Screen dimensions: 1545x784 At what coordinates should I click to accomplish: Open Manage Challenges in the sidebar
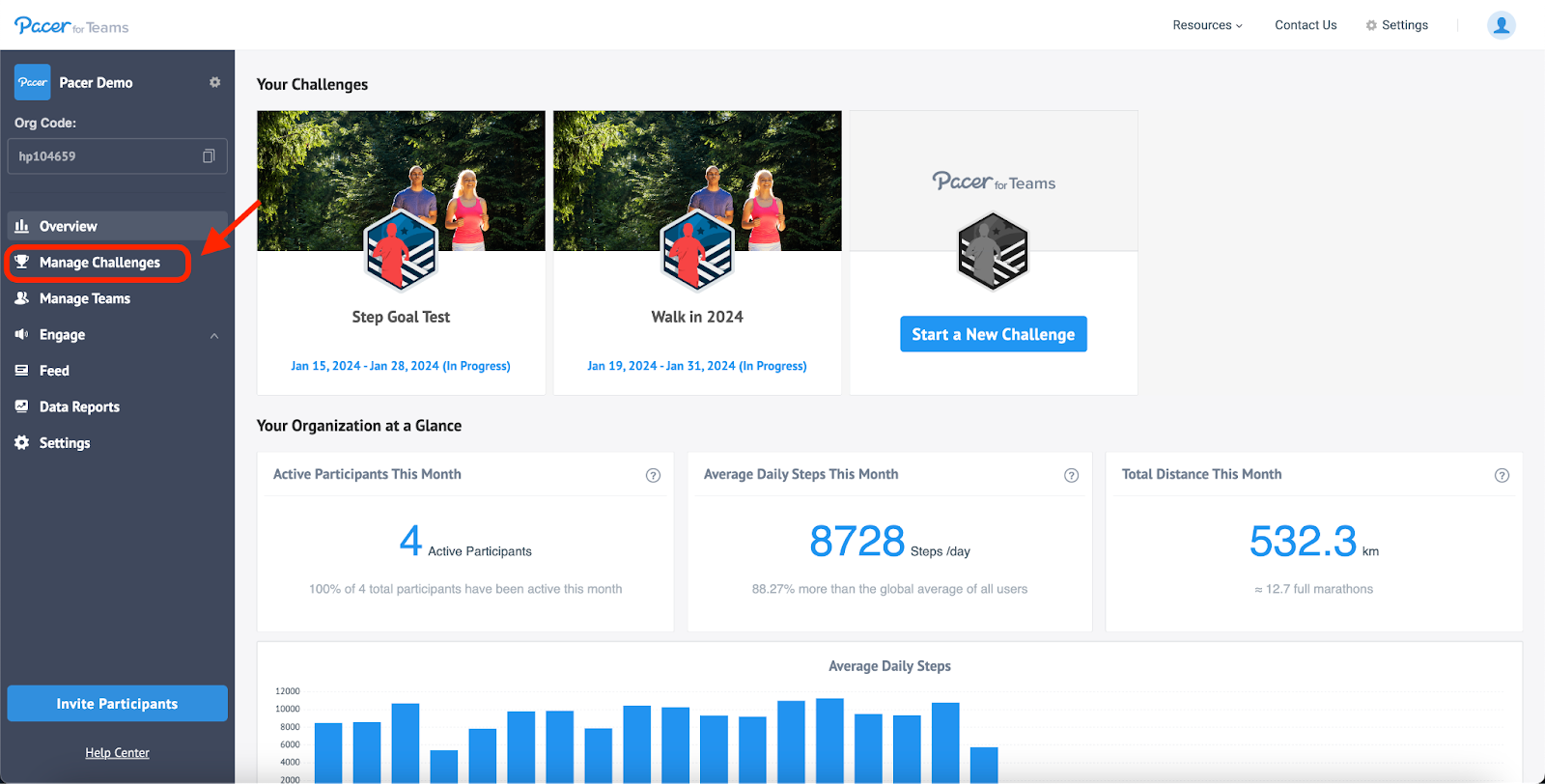pyautogui.click(x=98, y=263)
